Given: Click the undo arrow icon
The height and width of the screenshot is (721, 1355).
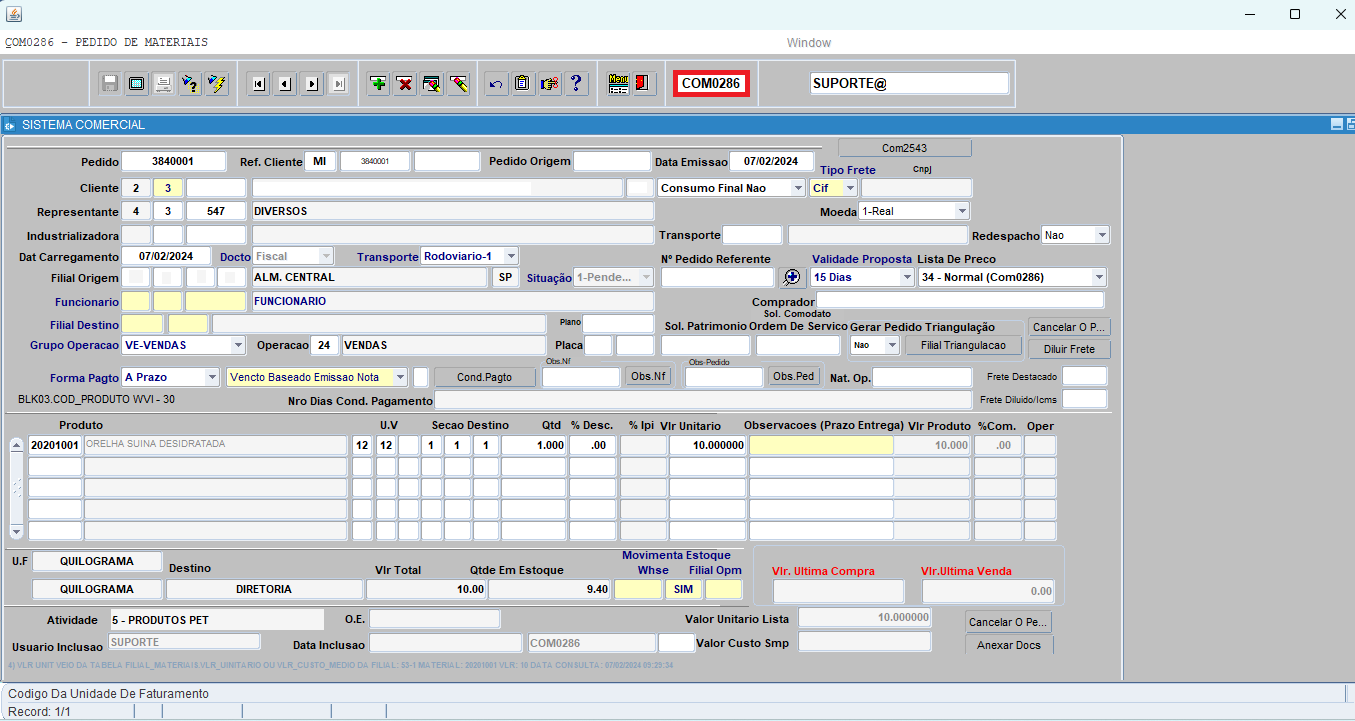Looking at the screenshot, I should click(495, 84).
